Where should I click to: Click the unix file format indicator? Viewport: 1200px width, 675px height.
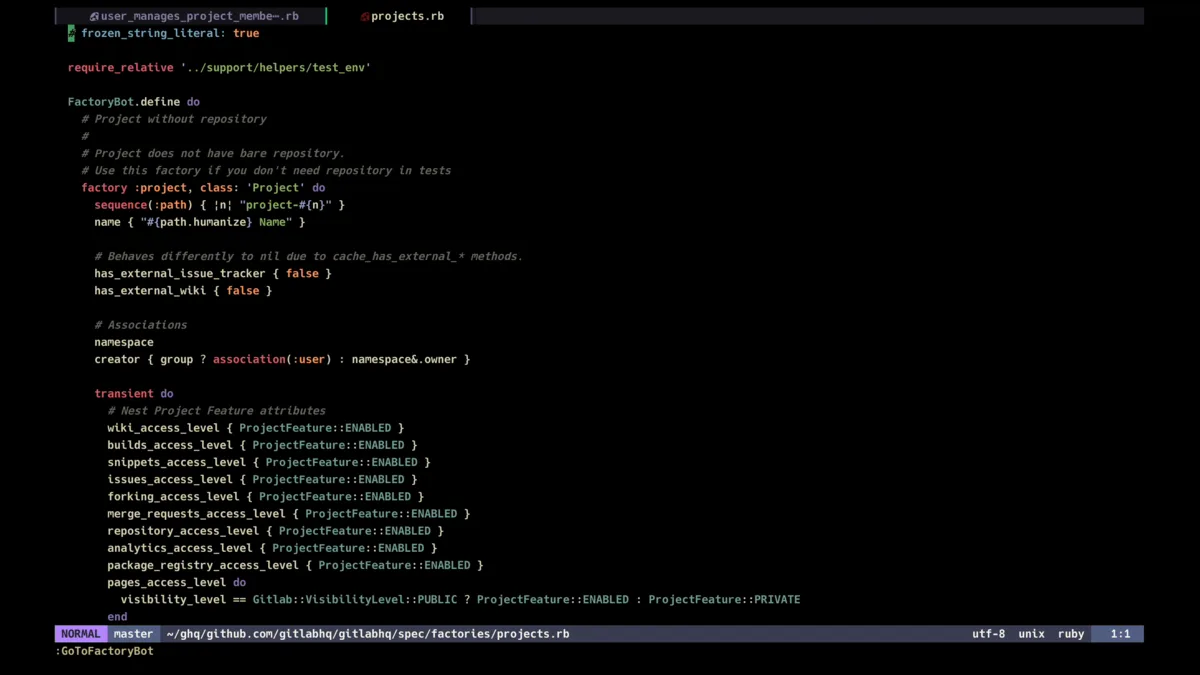coord(1031,634)
